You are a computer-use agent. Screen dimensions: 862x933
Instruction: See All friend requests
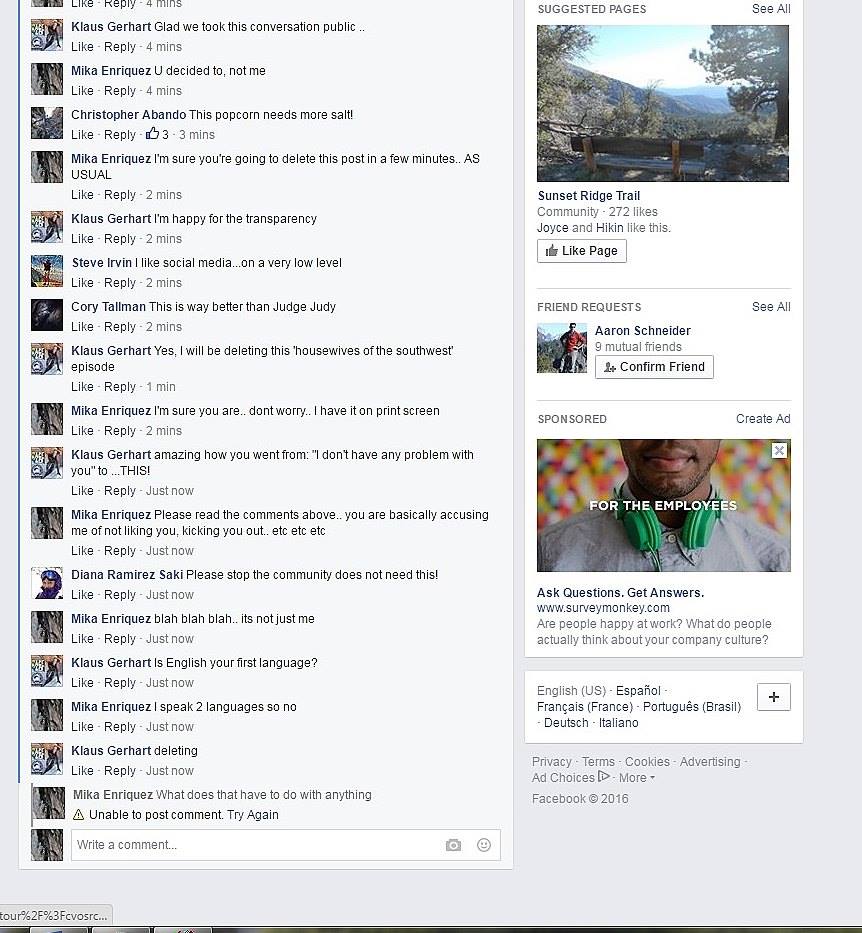(771, 307)
